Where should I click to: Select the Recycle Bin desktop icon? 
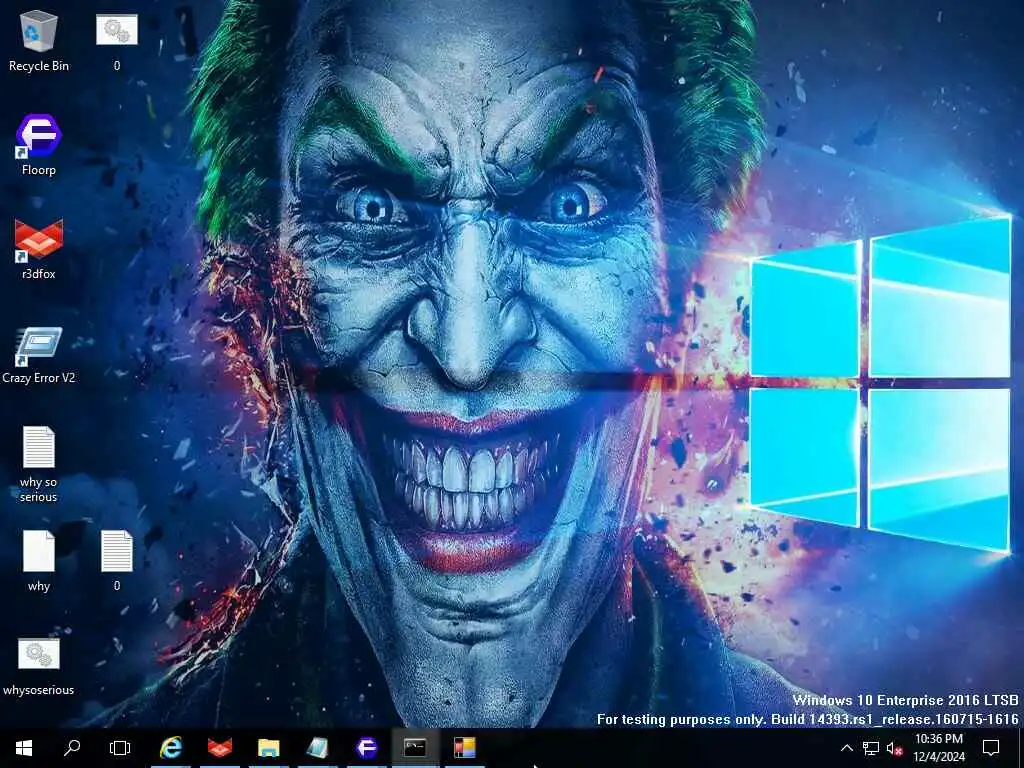point(39,40)
